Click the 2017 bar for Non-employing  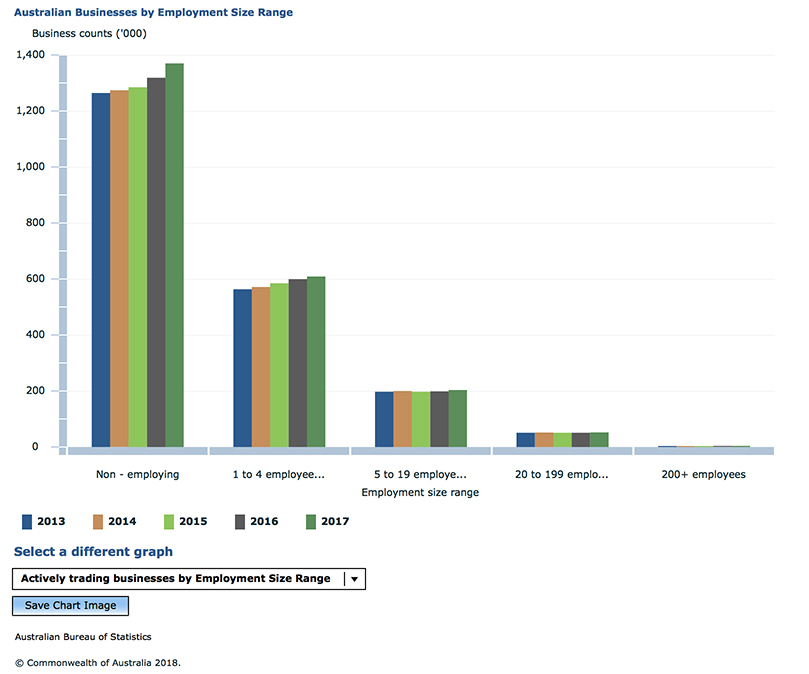tap(174, 255)
